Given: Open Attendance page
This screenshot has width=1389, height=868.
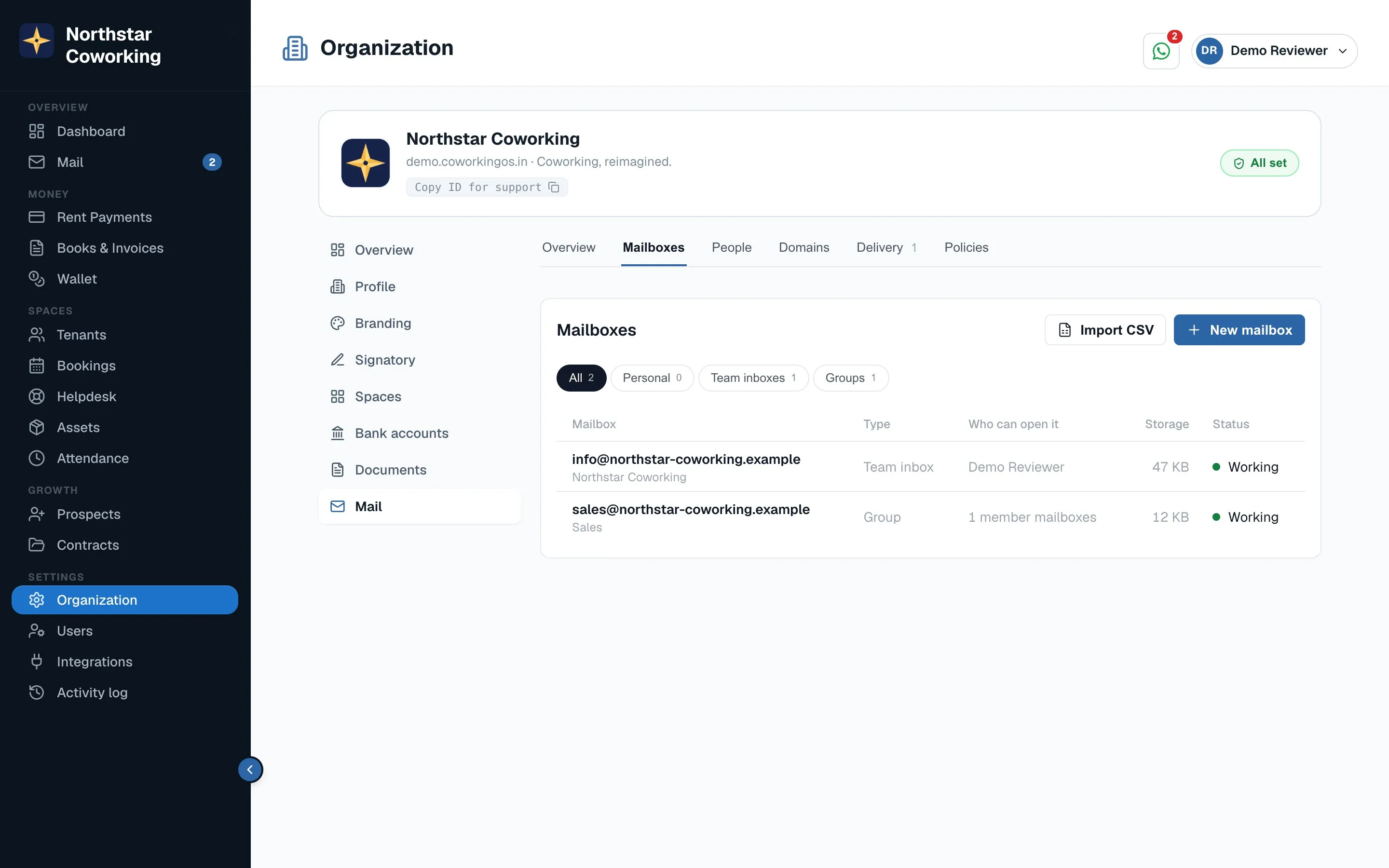Looking at the screenshot, I should click(x=124, y=458).
